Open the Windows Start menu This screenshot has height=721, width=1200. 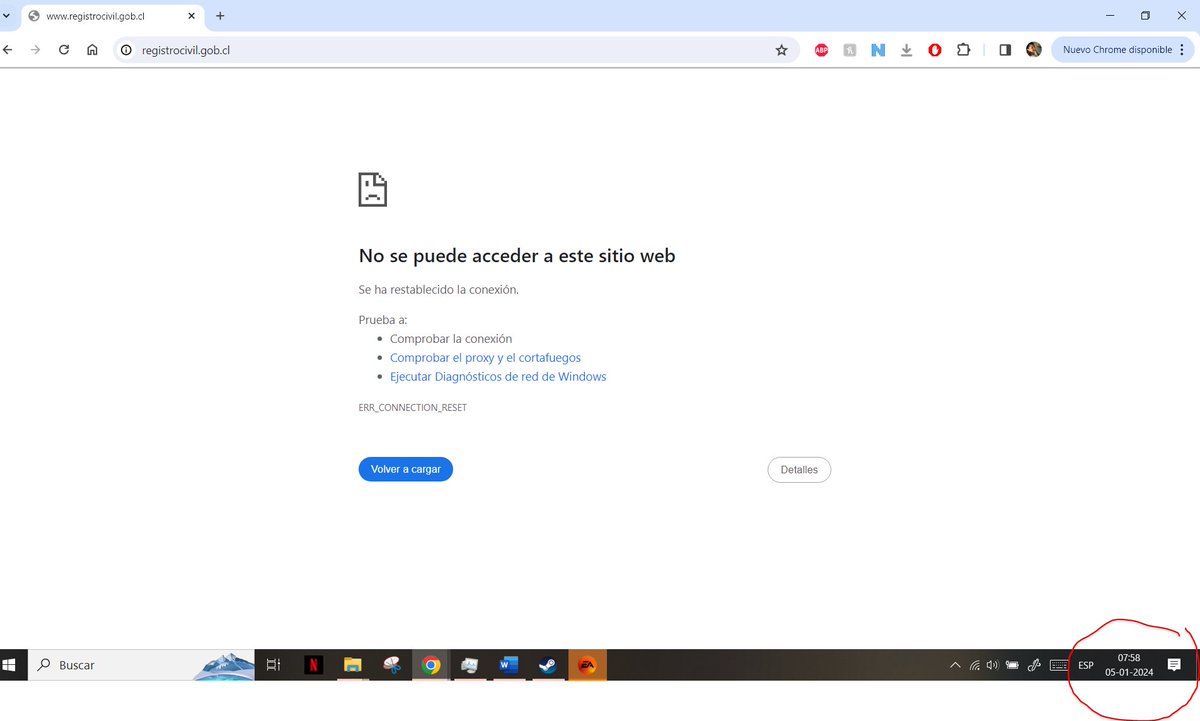[11, 664]
